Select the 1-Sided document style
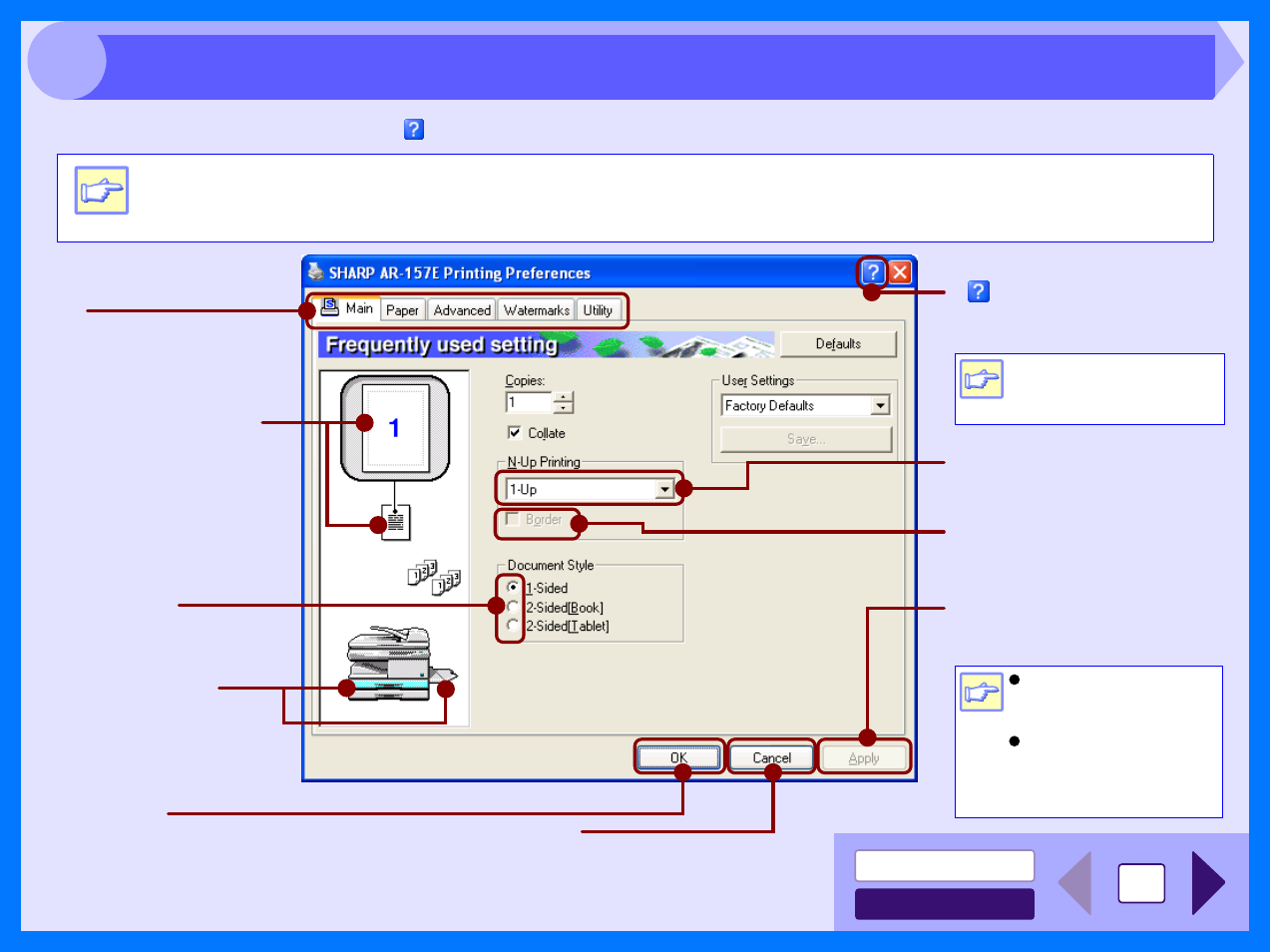Screen dimensions: 1270x952 click(x=513, y=588)
